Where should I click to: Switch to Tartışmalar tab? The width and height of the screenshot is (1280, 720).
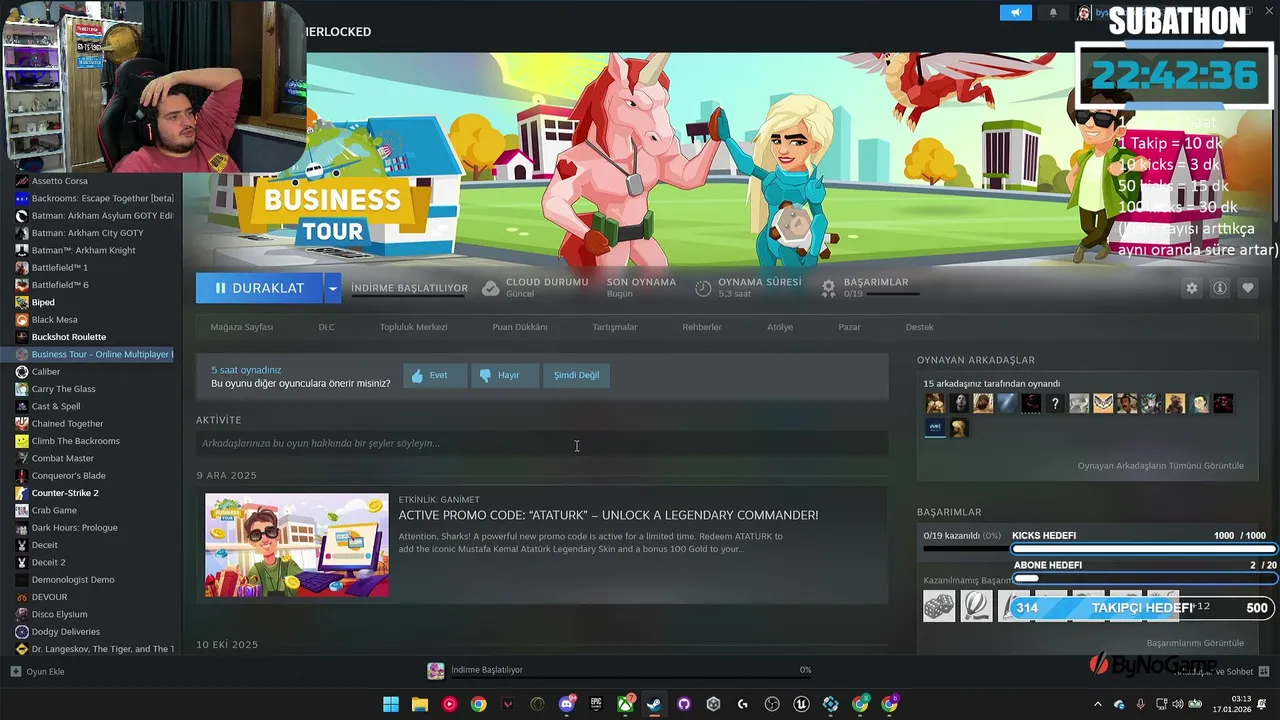(x=615, y=327)
